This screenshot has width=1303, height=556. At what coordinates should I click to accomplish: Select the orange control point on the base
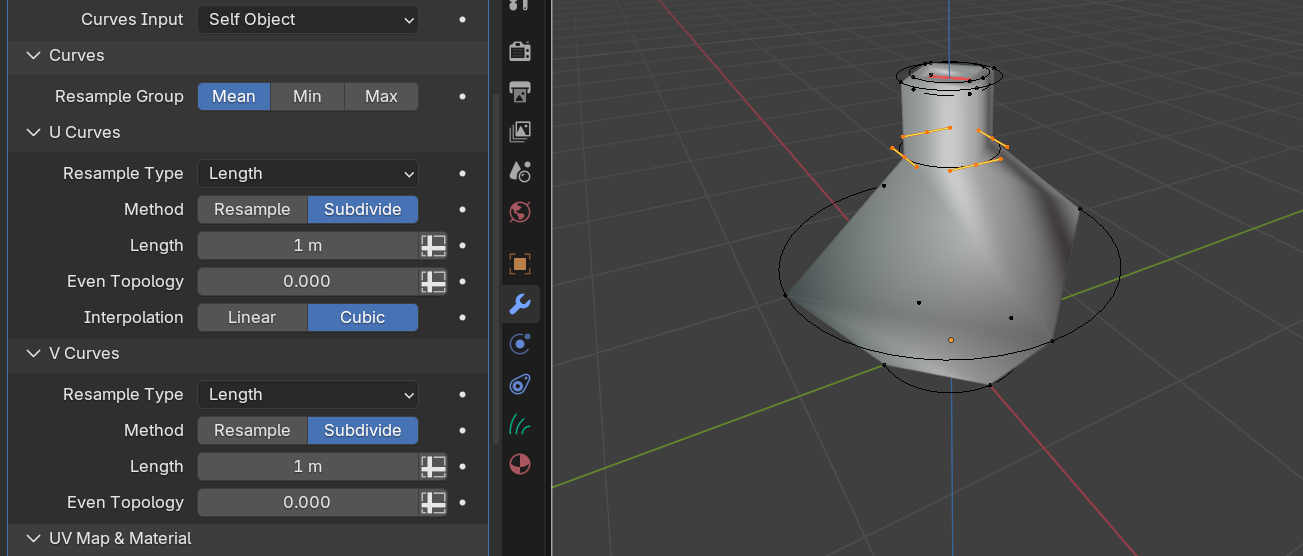pos(951,340)
